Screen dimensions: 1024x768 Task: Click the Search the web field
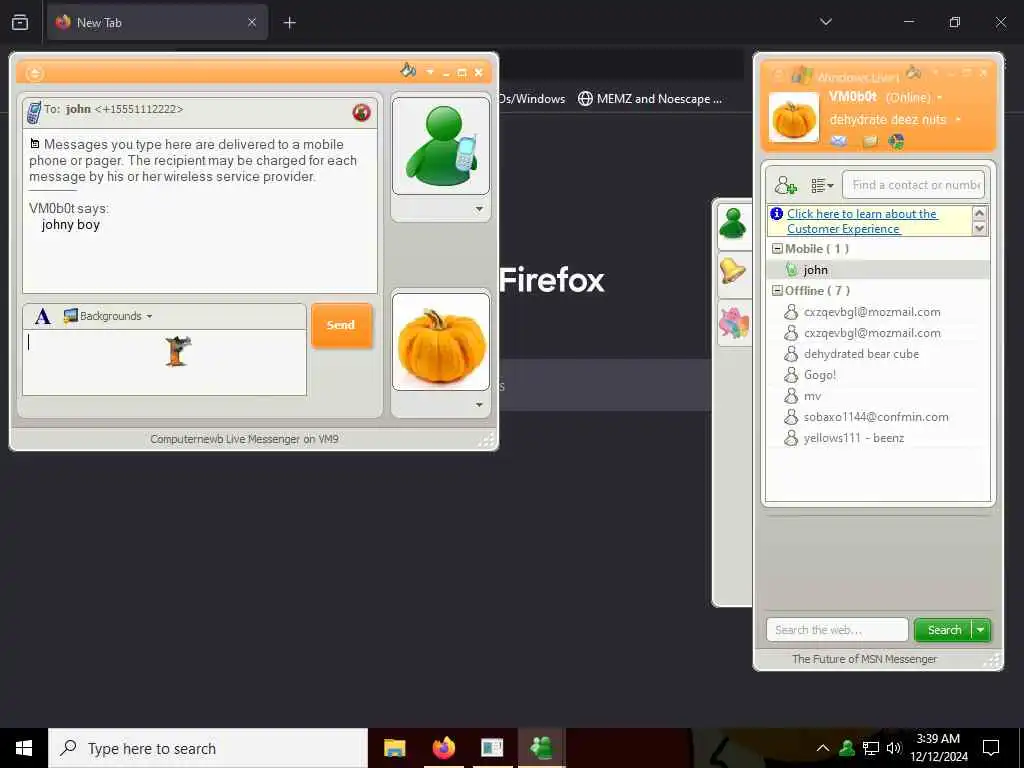837,630
